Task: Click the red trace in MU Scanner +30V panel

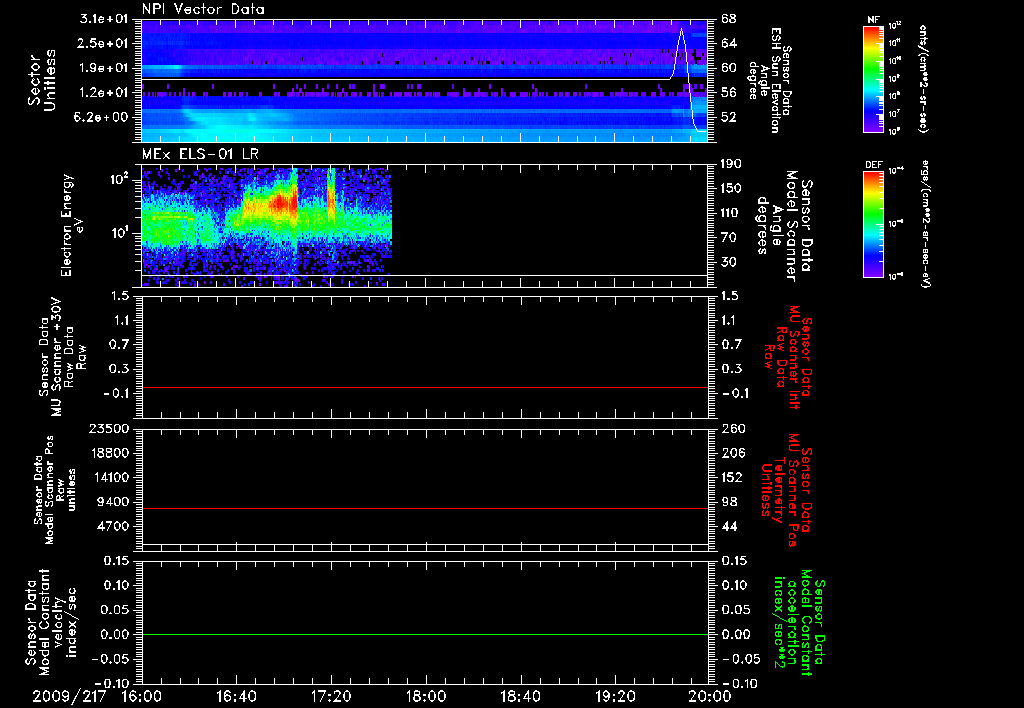Action: (425, 388)
